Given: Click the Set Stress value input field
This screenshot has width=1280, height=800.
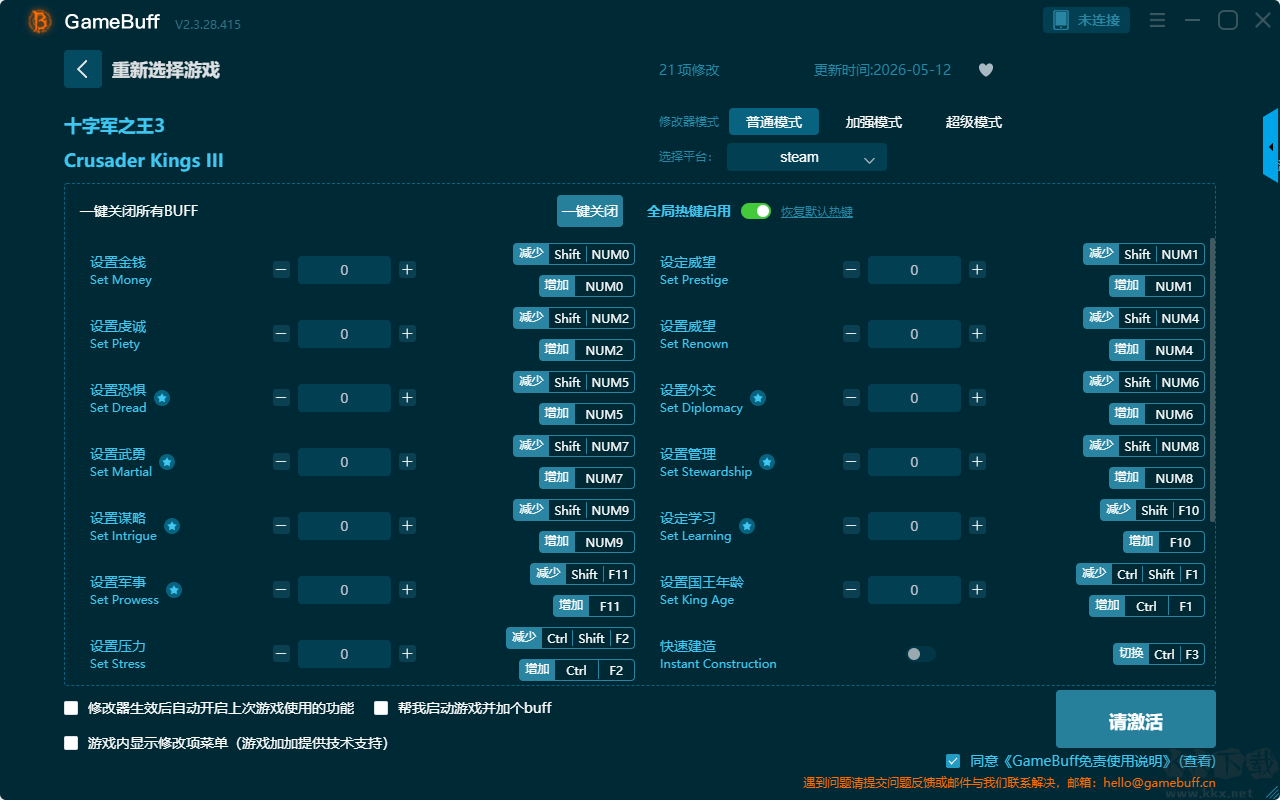Looking at the screenshot, I should click(344, 654).
